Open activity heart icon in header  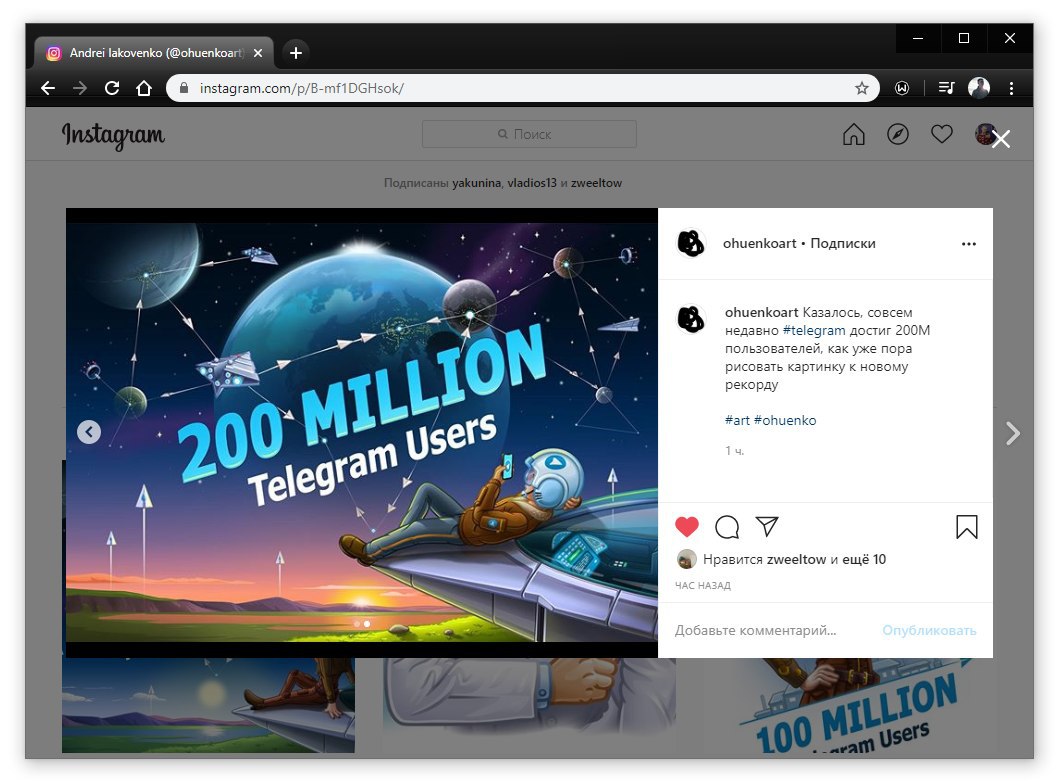[942, 134]
